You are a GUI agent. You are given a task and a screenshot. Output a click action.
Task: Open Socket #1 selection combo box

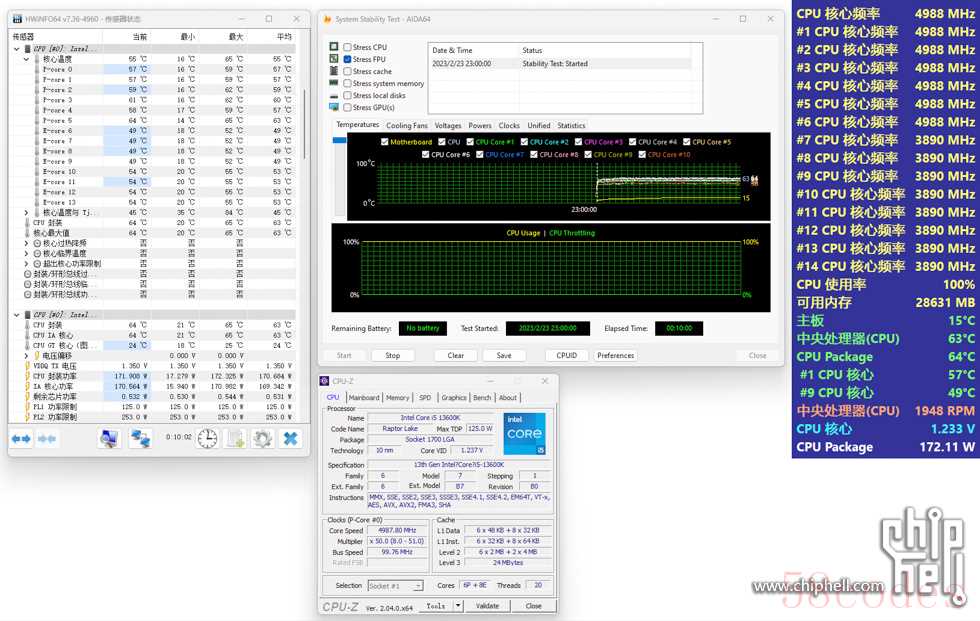396,586
